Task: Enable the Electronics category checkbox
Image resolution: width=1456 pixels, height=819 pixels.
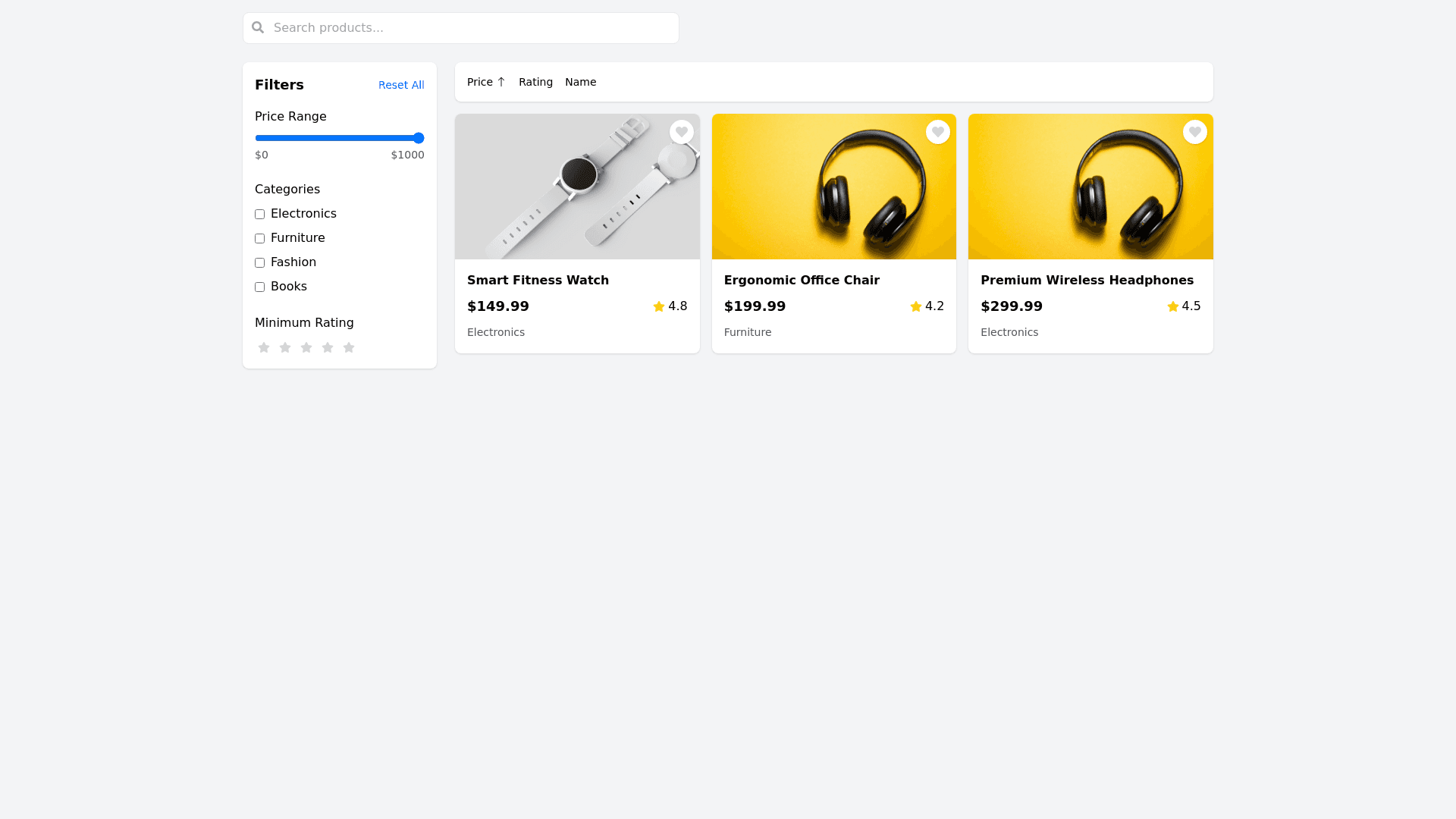Action: click(x=259, y=215)
